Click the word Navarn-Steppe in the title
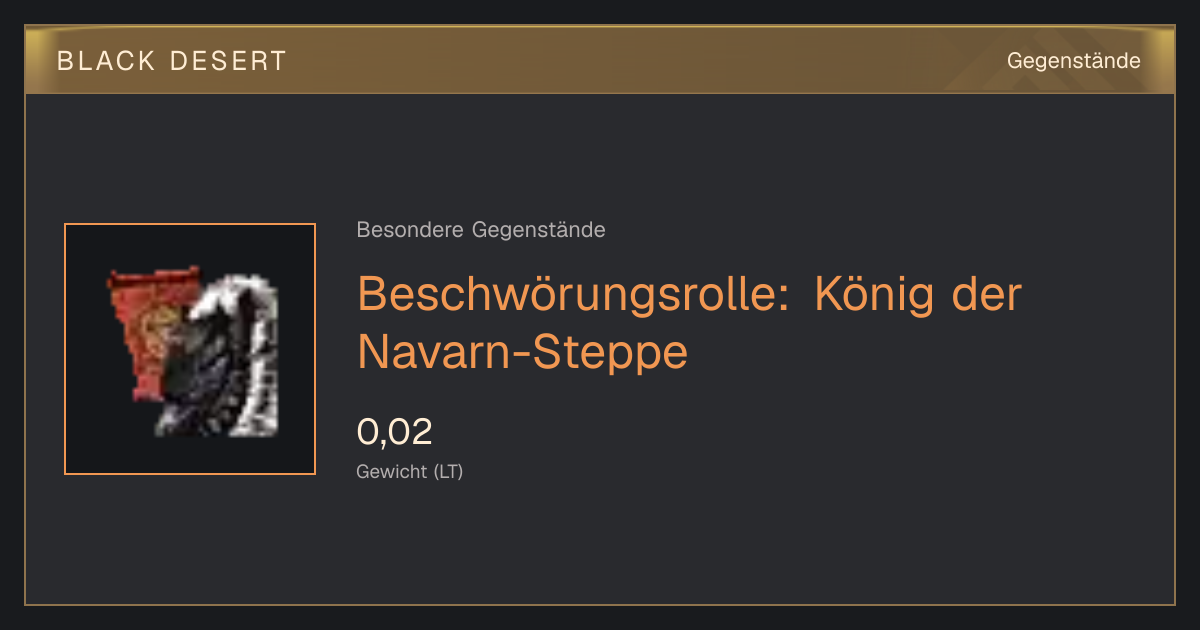Viewport: 1200px width, 630px height. pyautogui.click(x=523, y=351)
